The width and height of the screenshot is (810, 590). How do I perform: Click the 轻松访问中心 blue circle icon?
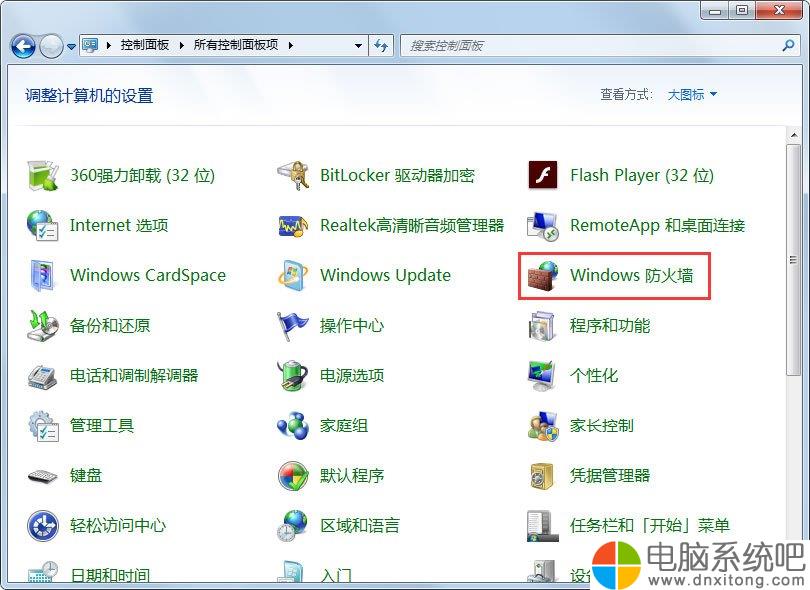click(x=43, y=526)
